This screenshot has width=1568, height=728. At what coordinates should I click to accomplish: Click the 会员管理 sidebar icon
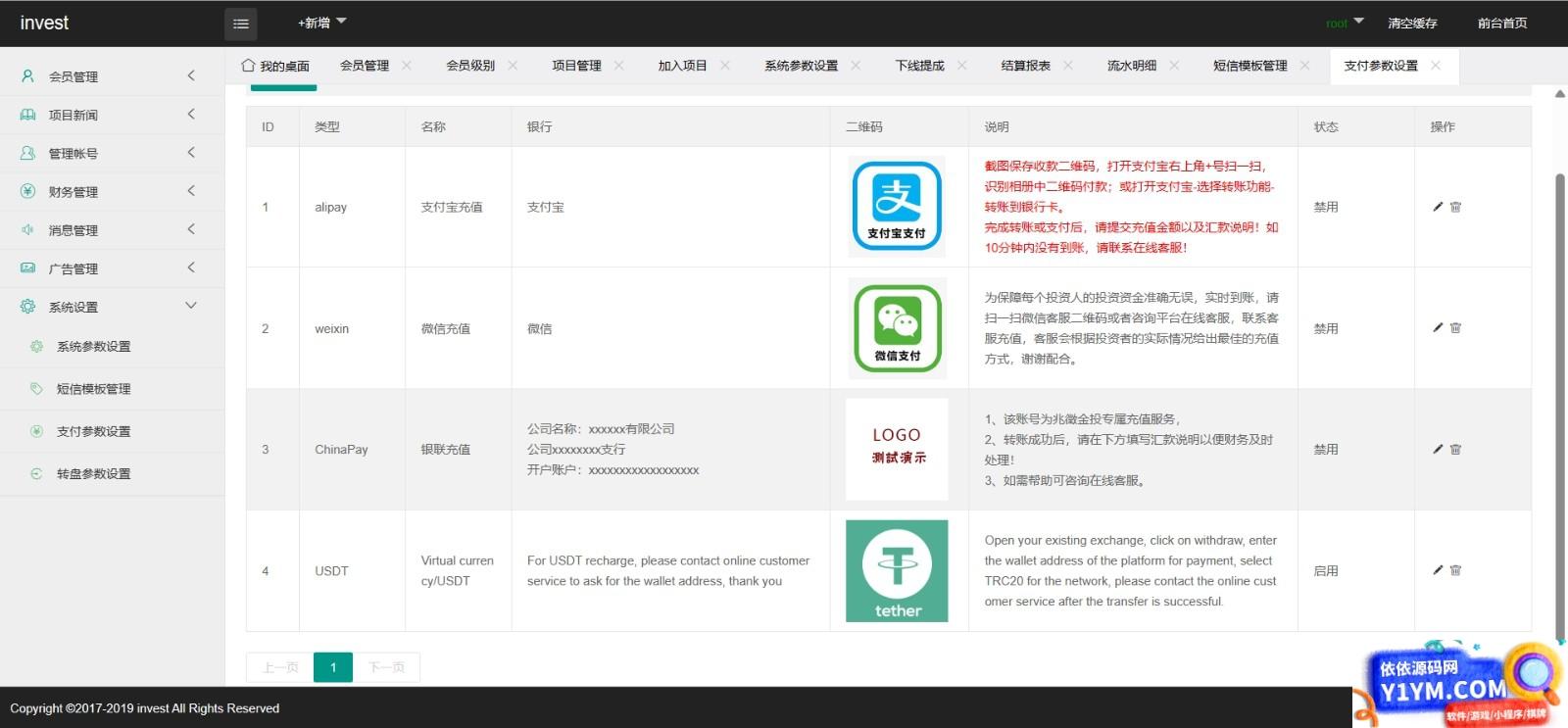27,76
